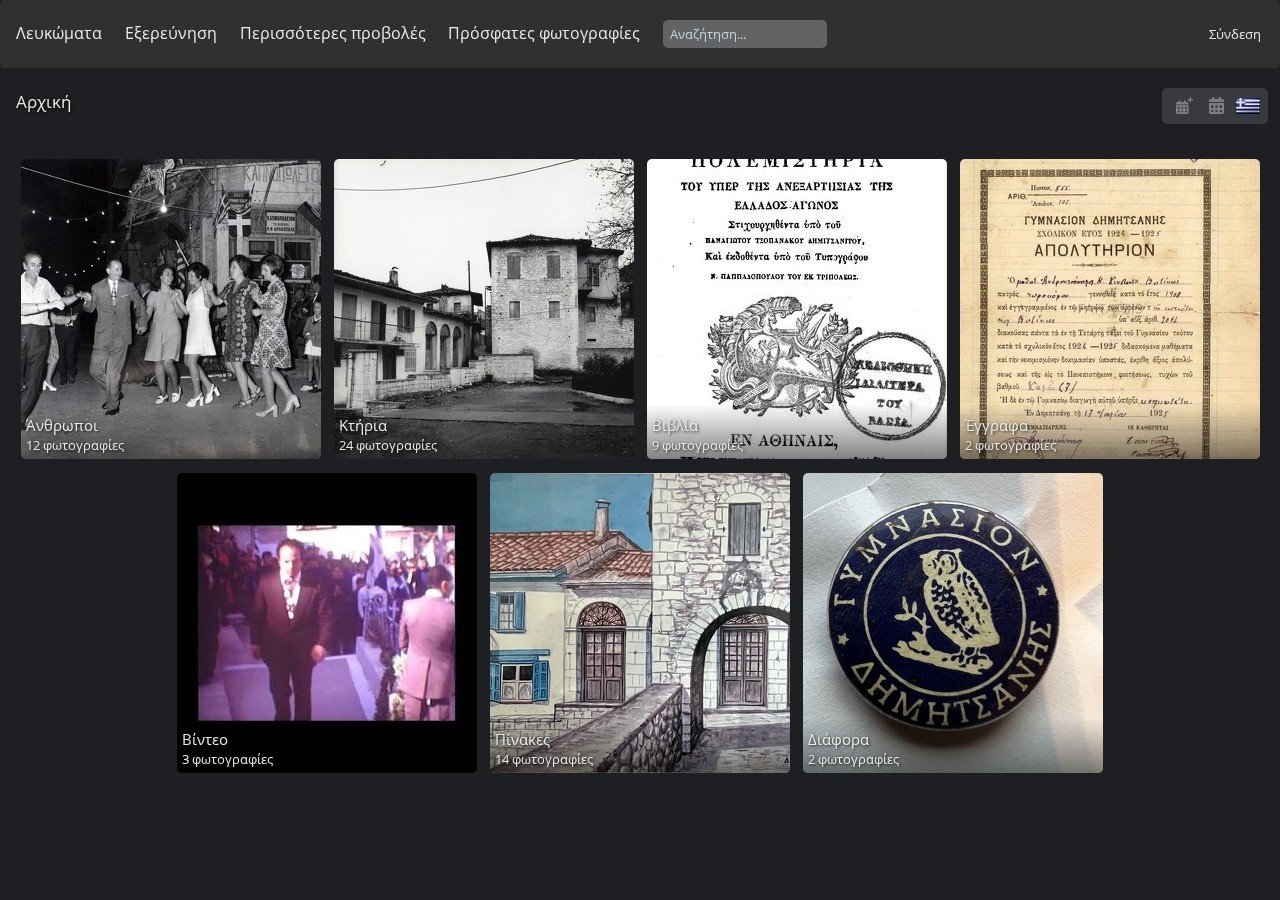This screenshot has height=900, width=1280.
Task: Click the Πίνακες album title text
Action: click(x=522, y=740)
